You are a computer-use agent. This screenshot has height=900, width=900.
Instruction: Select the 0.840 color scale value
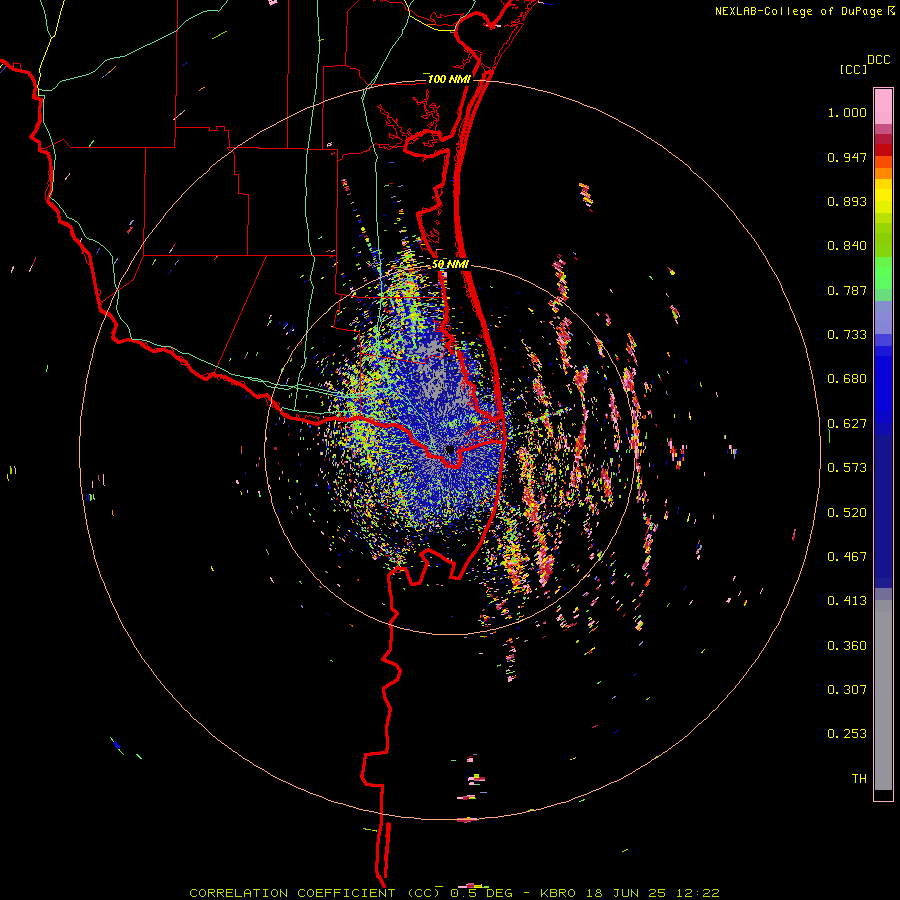coord(847,246)
